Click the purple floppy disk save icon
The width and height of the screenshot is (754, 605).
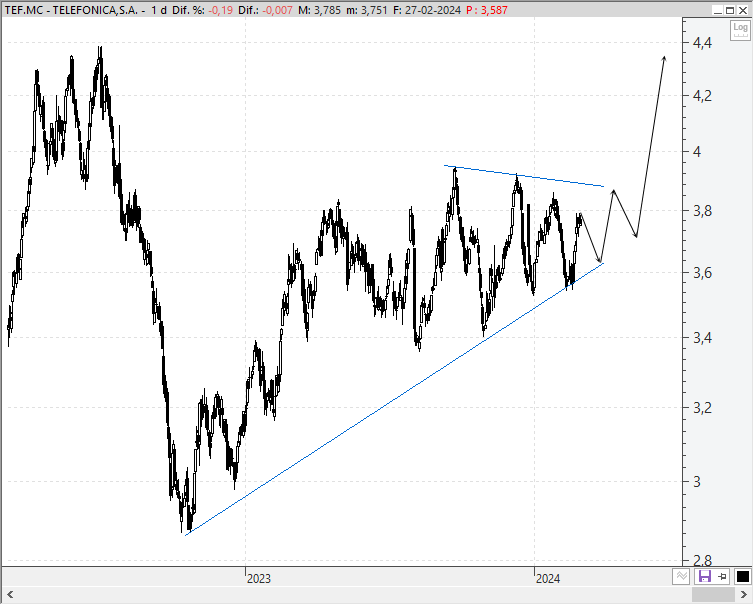point(704,576)
